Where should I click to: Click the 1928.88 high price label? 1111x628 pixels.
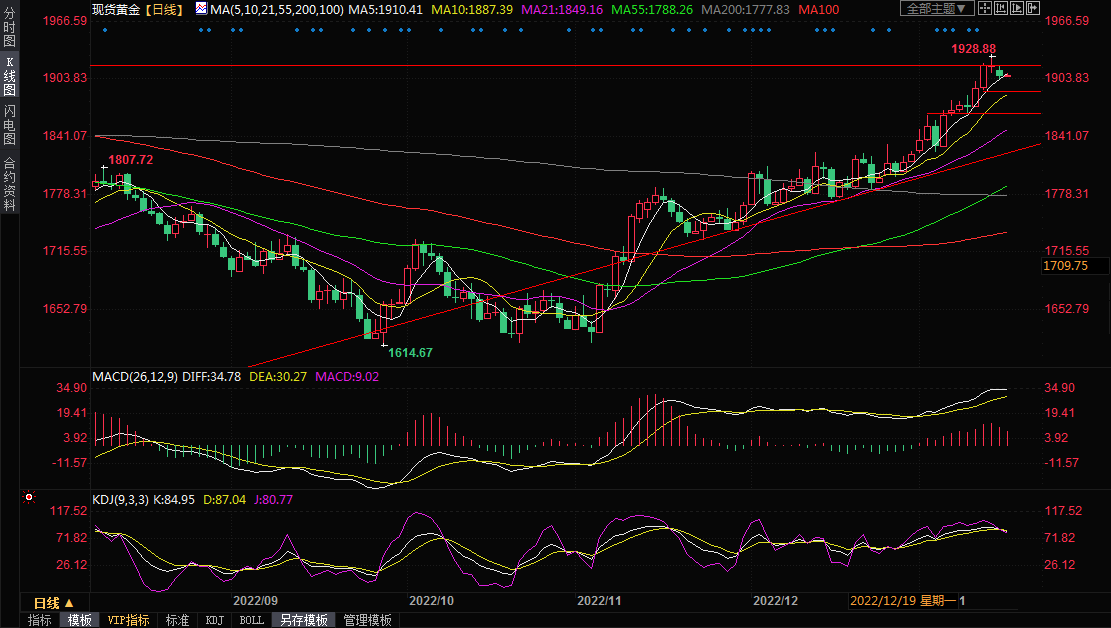(973, 49)
